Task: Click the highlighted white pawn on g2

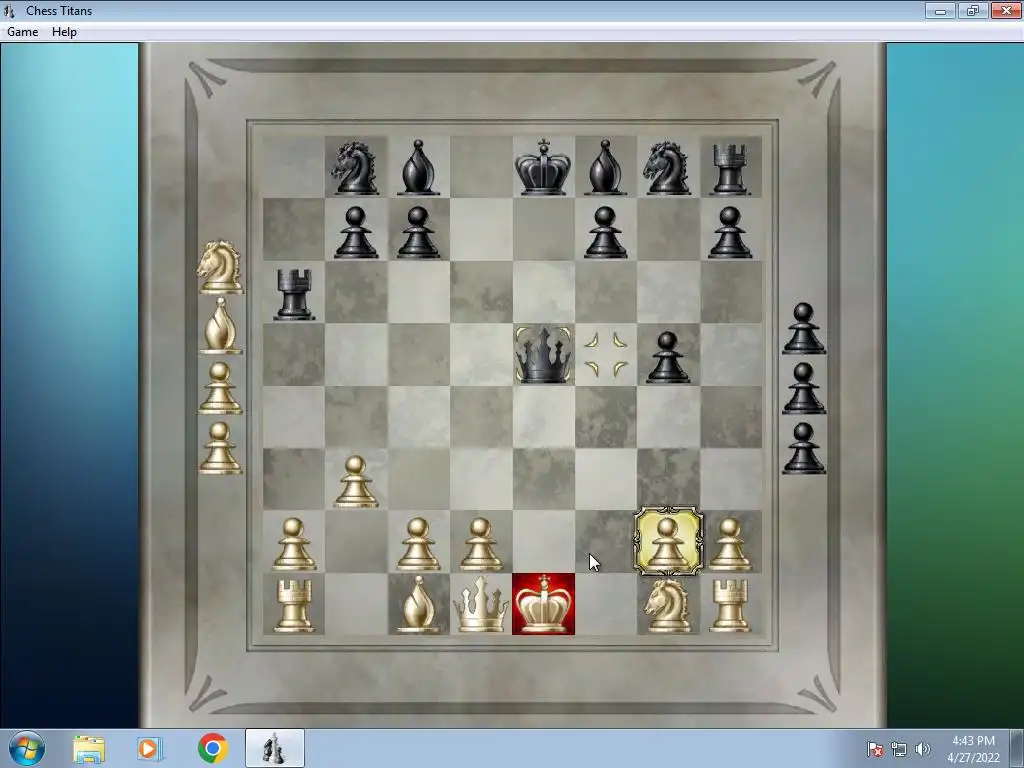Action: (x=668, y=542)
